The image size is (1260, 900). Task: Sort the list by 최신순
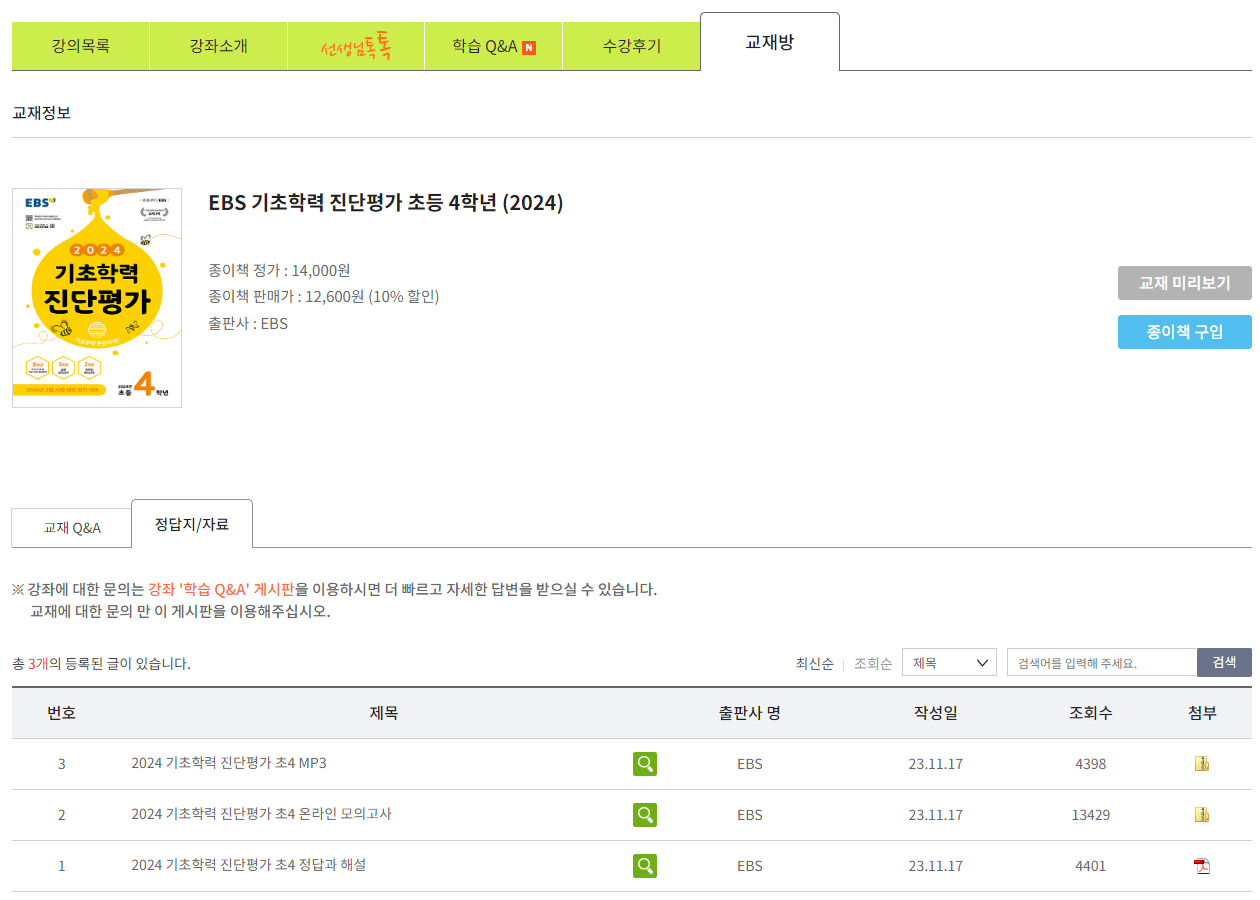[x=814, y=664]
